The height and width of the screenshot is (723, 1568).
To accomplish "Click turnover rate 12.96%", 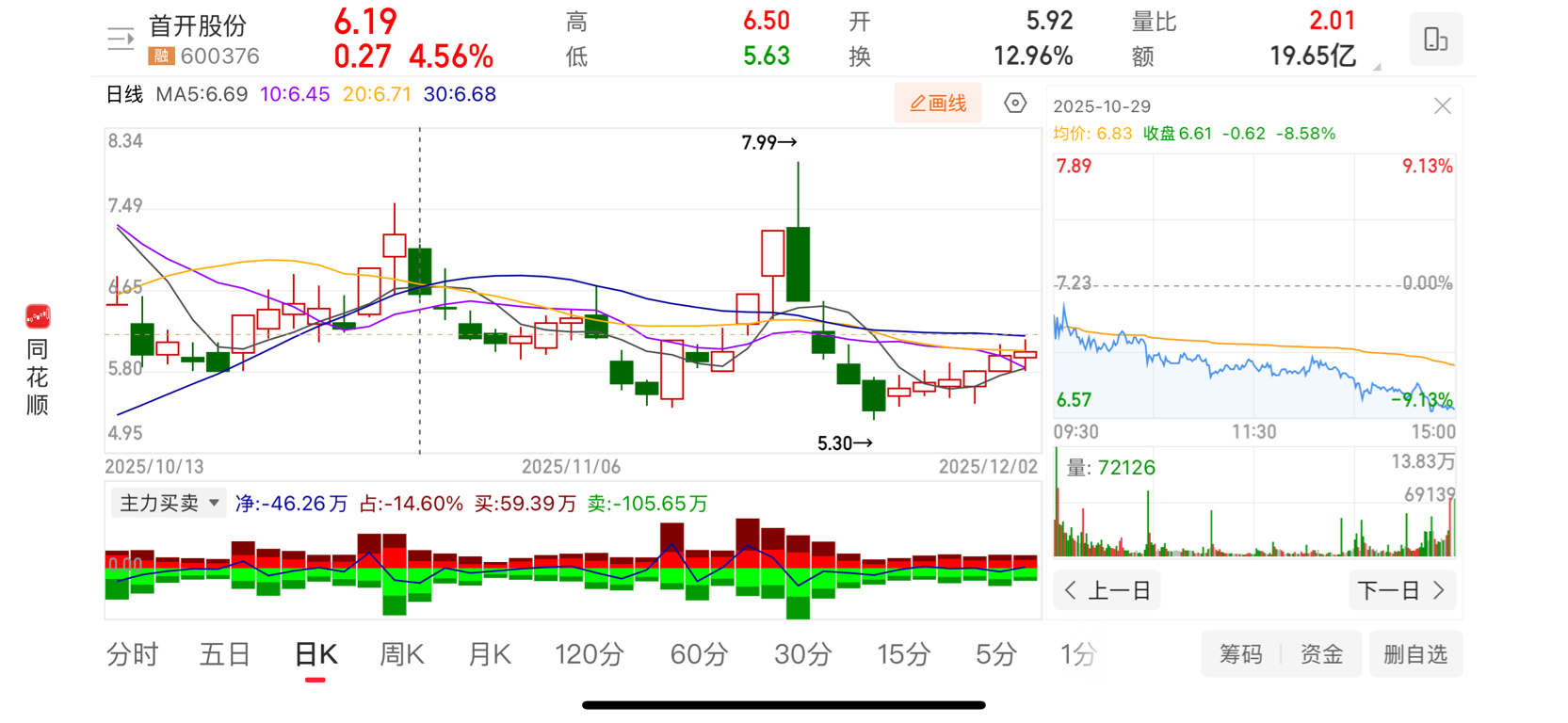I will (1033, 56).
